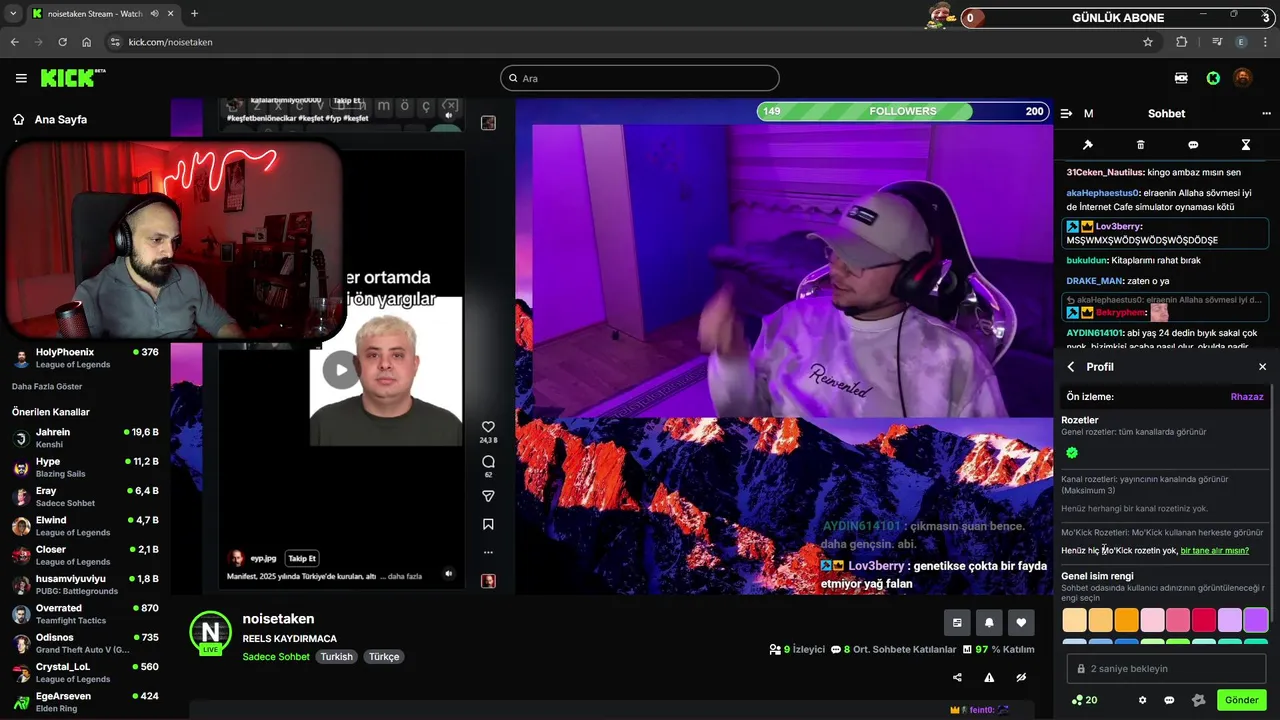
Task: Open reel comments icon showing 62
Action: click(488, 462)
